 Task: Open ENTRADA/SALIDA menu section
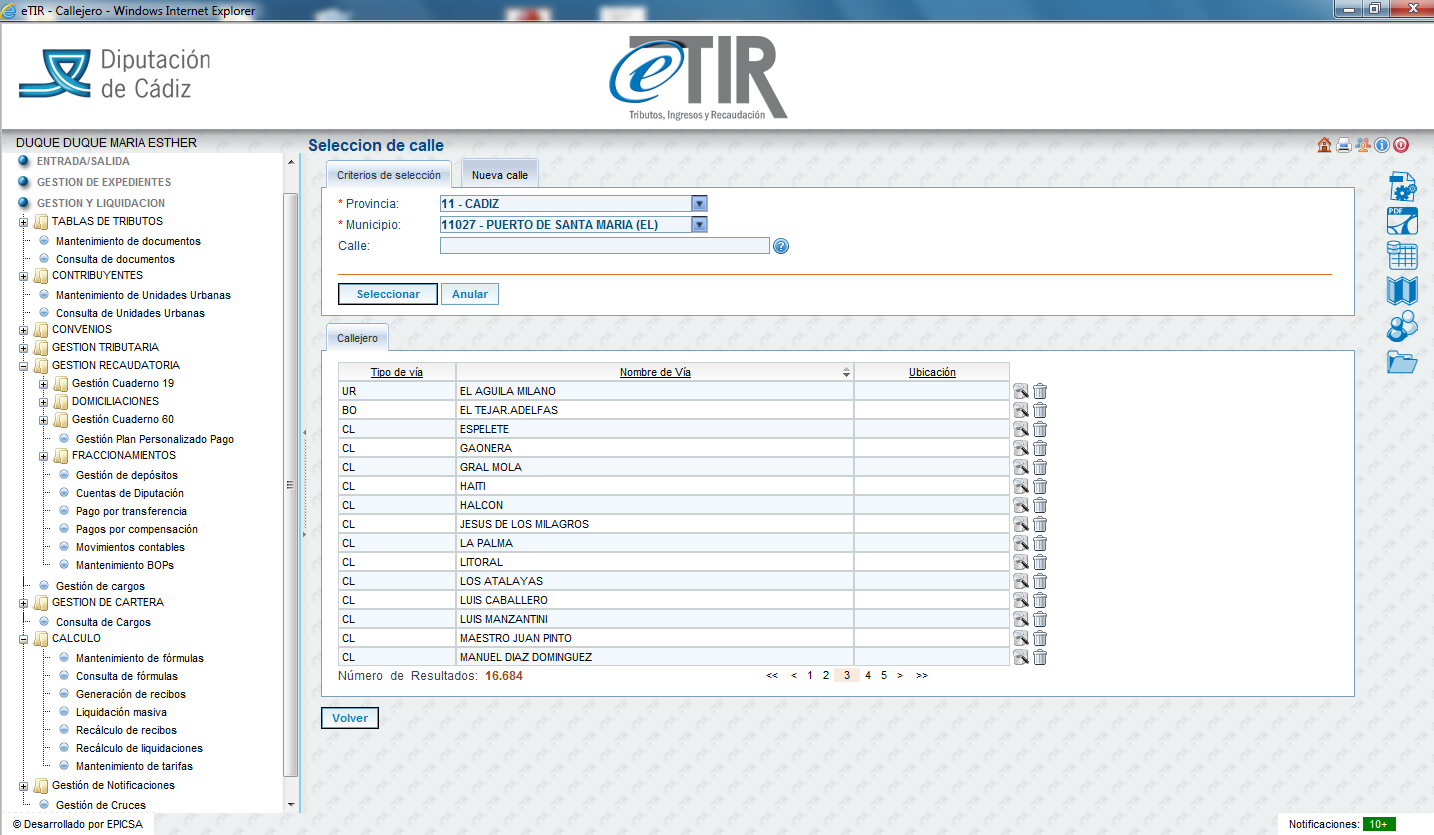point(83,161)
